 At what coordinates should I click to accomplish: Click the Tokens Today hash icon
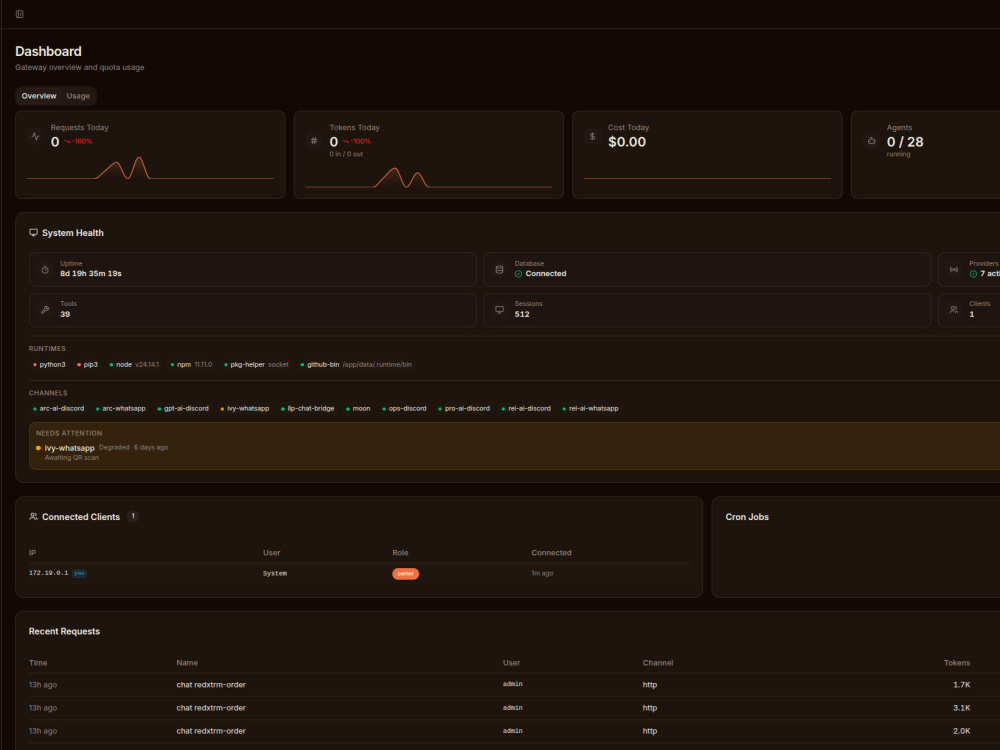(314, 141)
